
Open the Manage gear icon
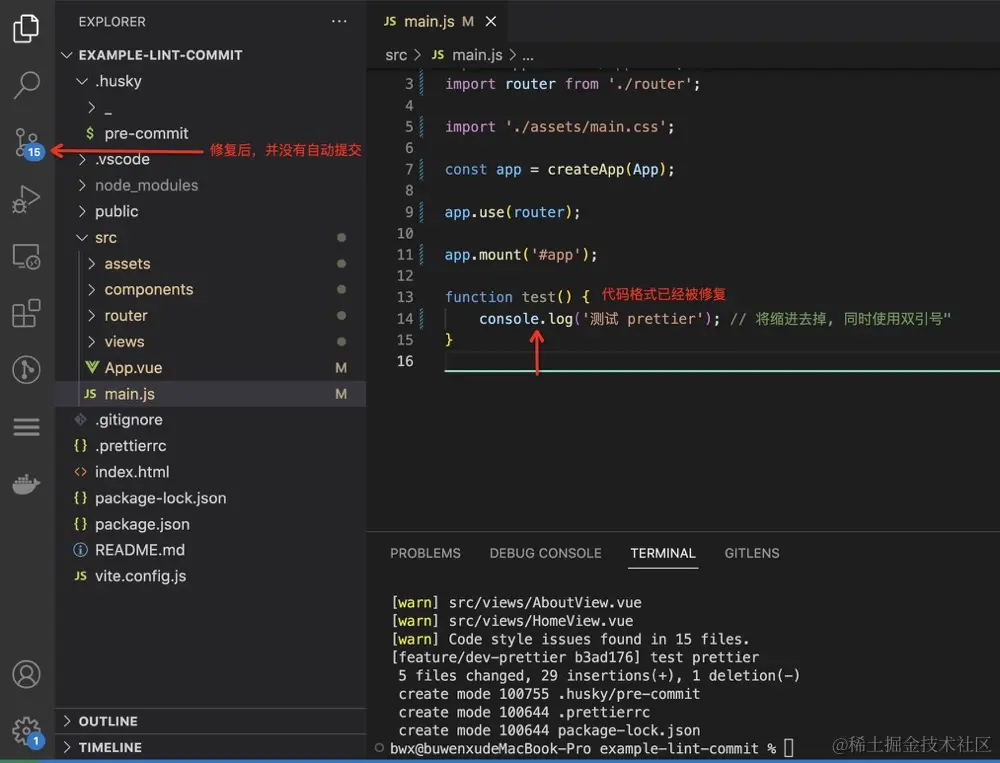(27, 731)
